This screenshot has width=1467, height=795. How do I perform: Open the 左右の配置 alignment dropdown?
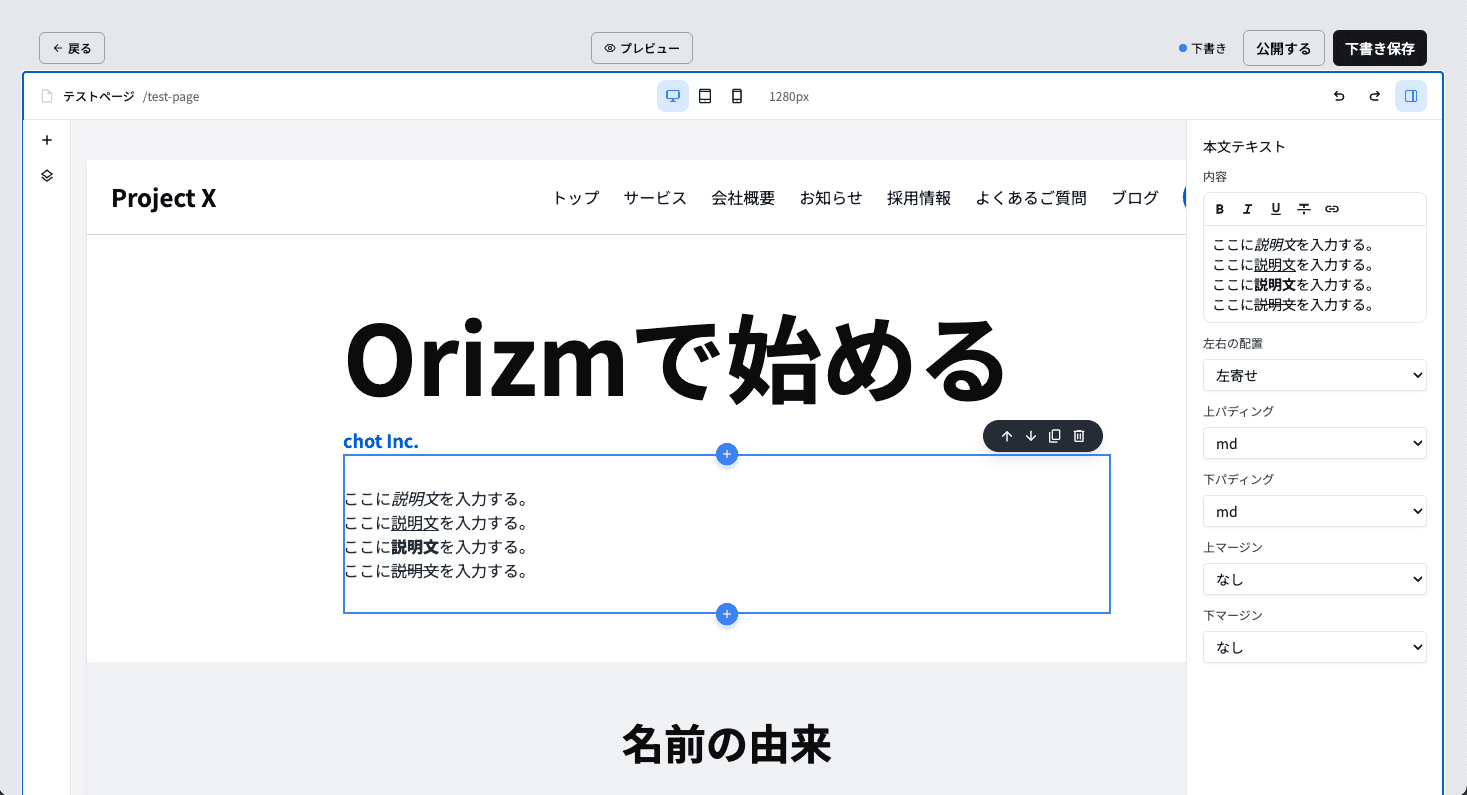pos(1314,375)
